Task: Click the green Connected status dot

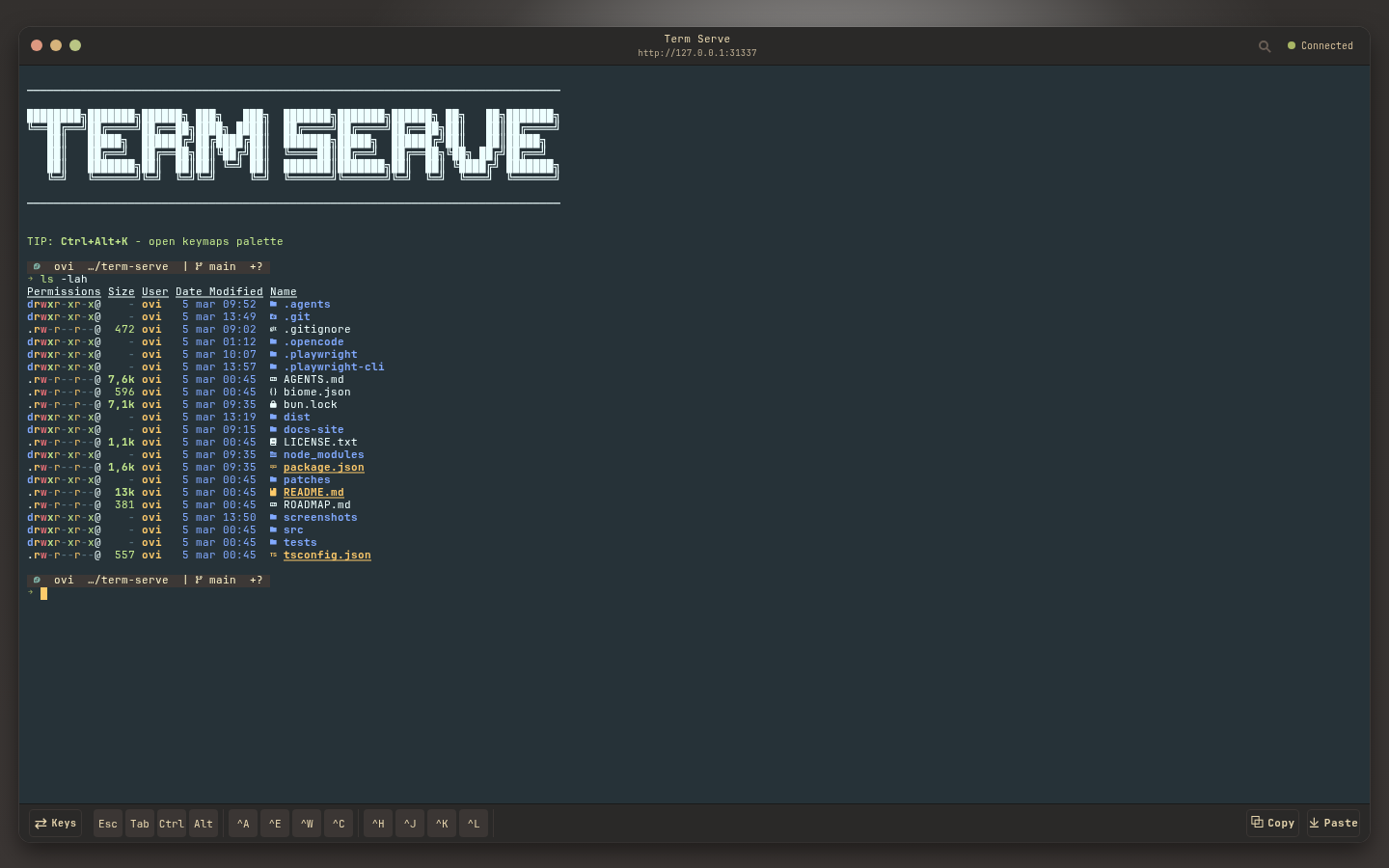Action: click(x=1292, y=45)
